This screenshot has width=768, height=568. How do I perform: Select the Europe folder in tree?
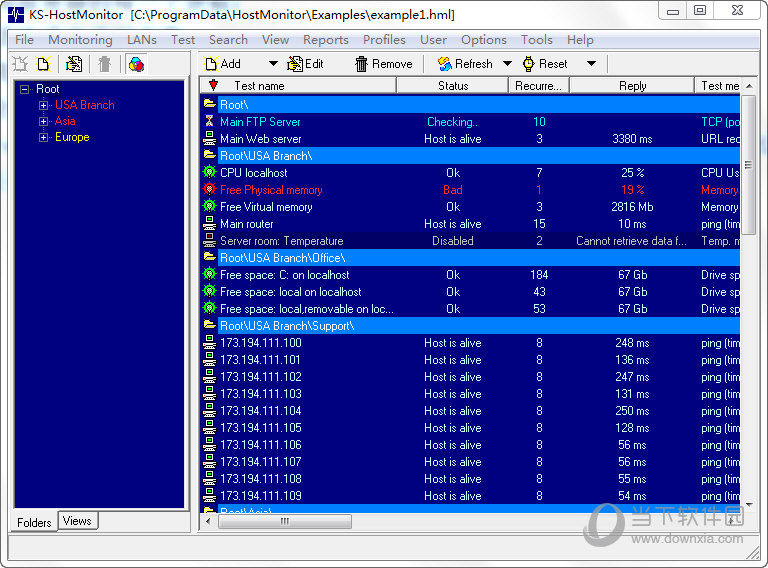pos(72,137)
